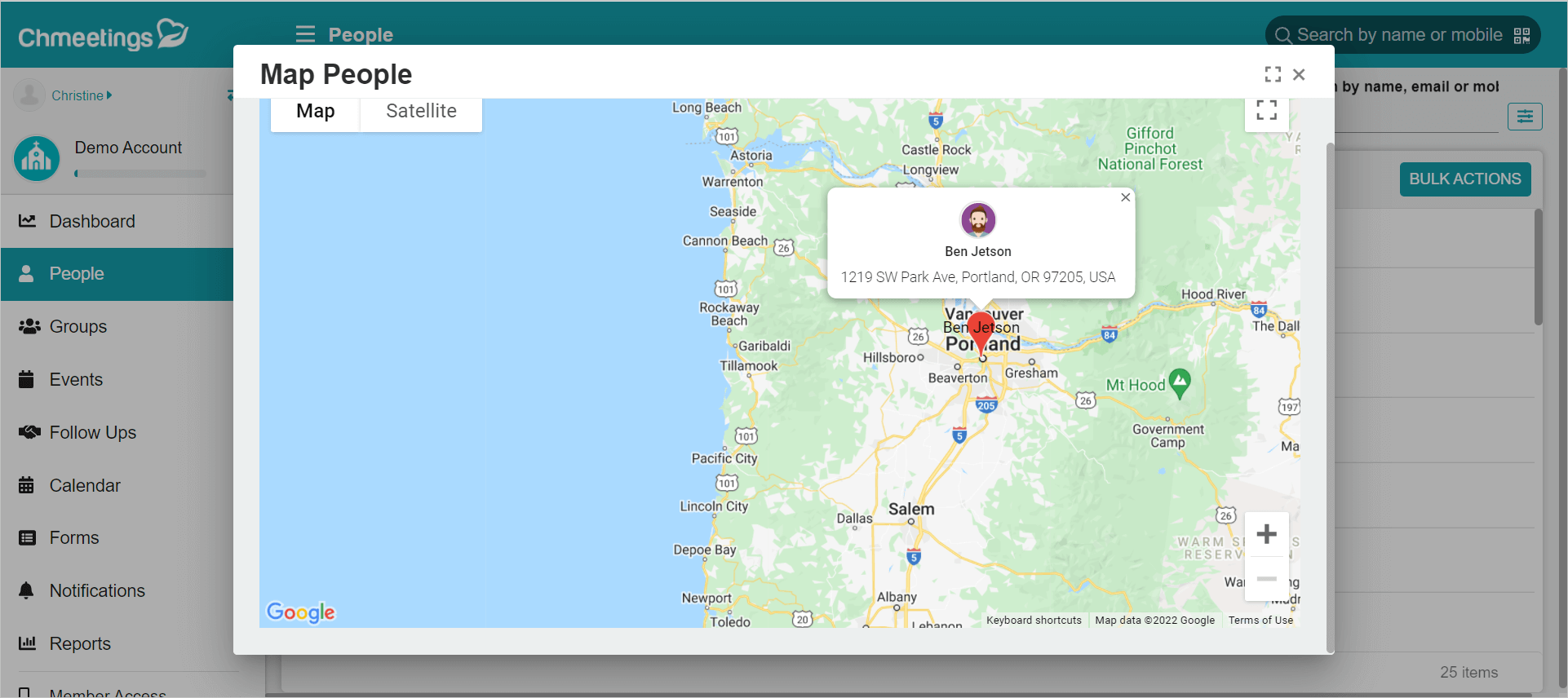The width and height of the screenshot is (1568, 698).
Task: Click the Mt Hood landmark marker
Action: pos(1180,382)
